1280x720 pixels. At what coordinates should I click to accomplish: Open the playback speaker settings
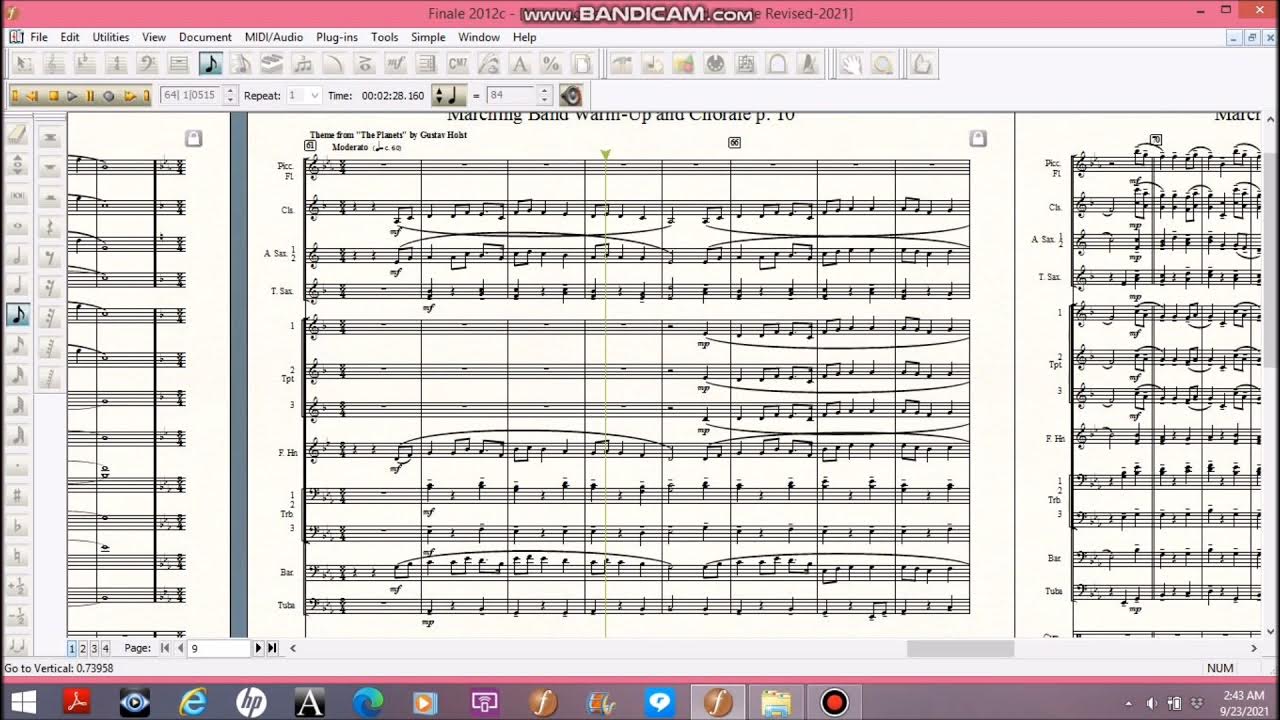click(x=571, y=96)
